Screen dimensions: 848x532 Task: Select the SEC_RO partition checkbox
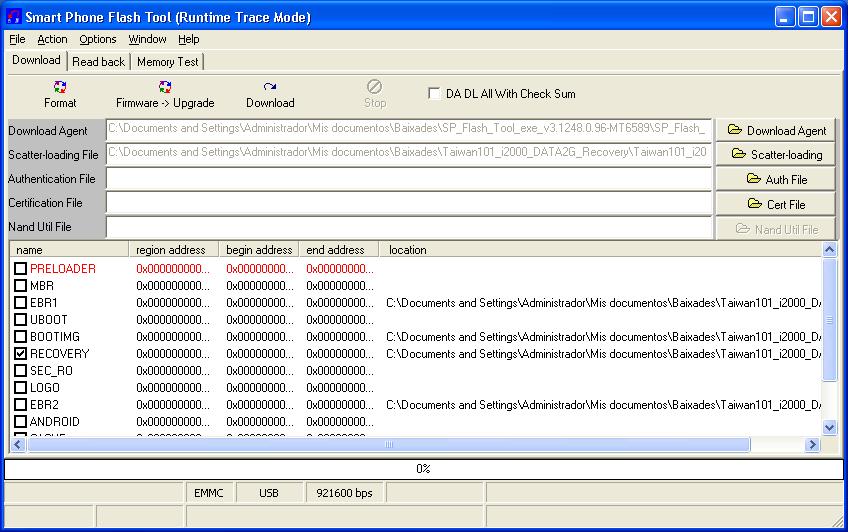[21, 371]
